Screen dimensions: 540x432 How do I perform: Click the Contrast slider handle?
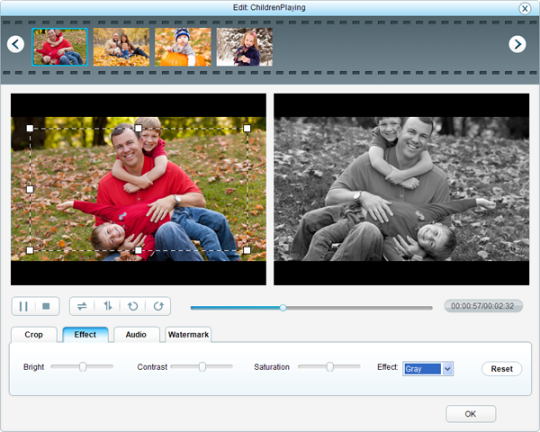click(202, 367)
